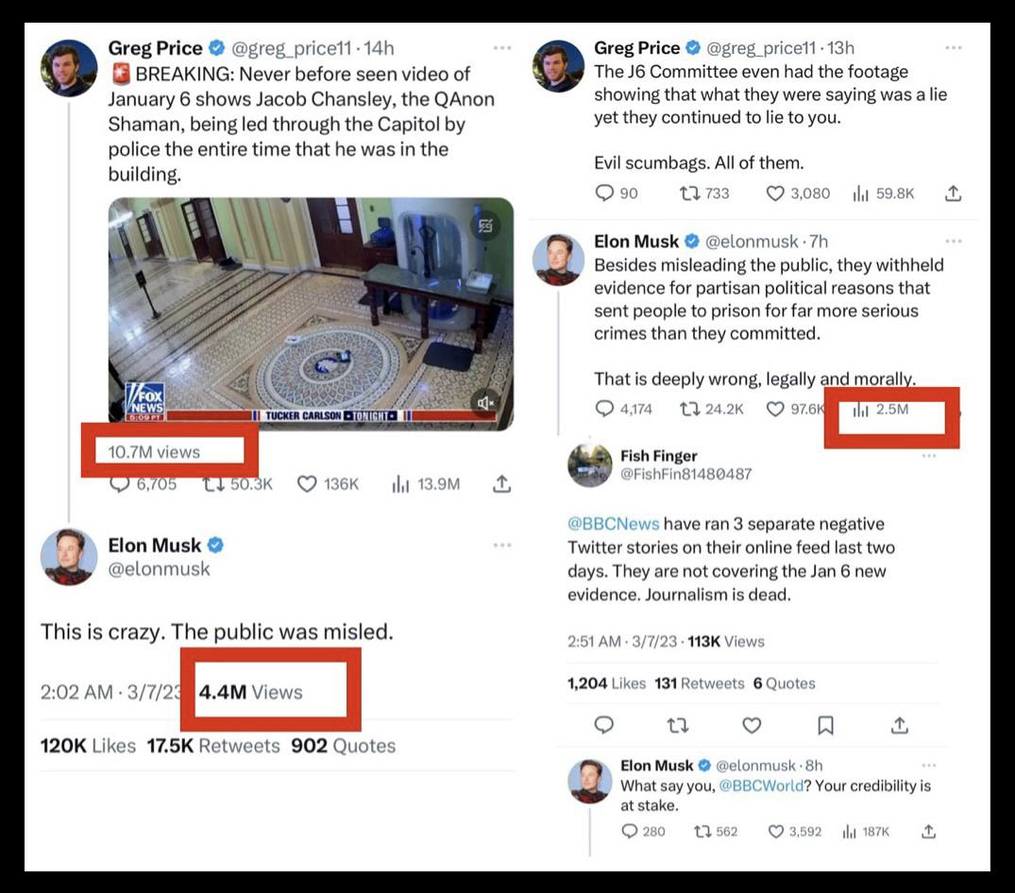Open captions icon on the video
Image resolution: width=1015 pixels, height=893 pixels.
click(485, 226)
